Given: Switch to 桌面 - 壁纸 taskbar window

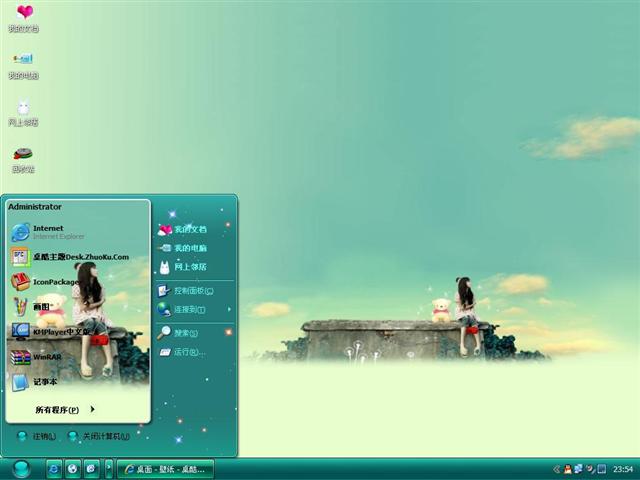Looking at the screenshot, I should click(x=166, y=469).
